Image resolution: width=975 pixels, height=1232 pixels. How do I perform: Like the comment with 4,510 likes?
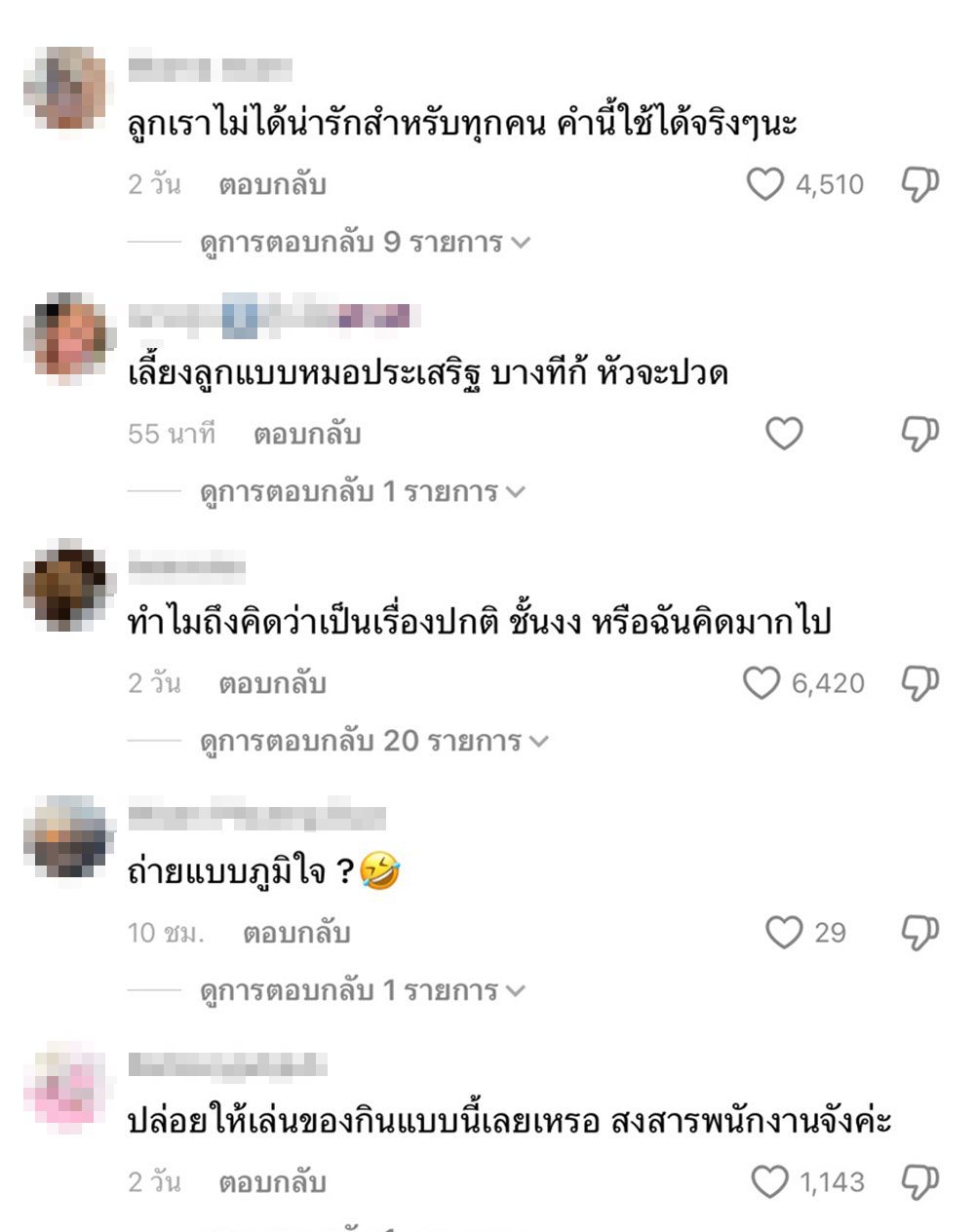coord(765,184)
